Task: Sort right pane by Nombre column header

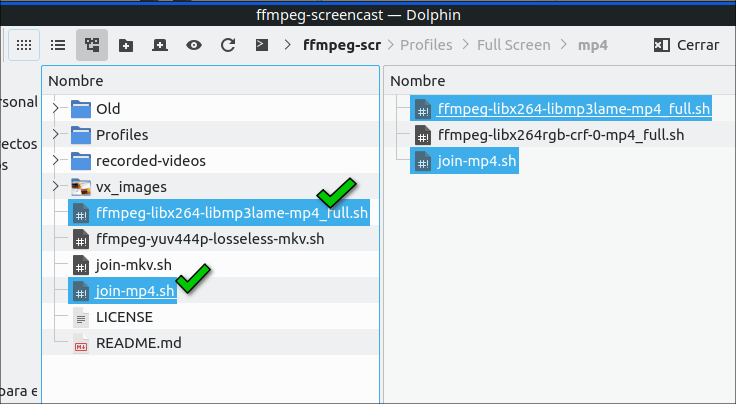Action: 560,81
